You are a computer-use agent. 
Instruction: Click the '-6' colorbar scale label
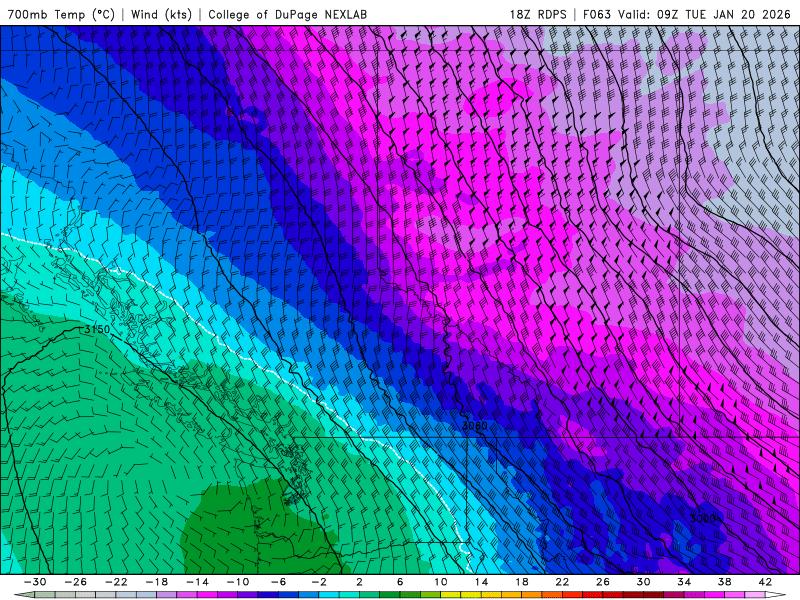(279, 582)
